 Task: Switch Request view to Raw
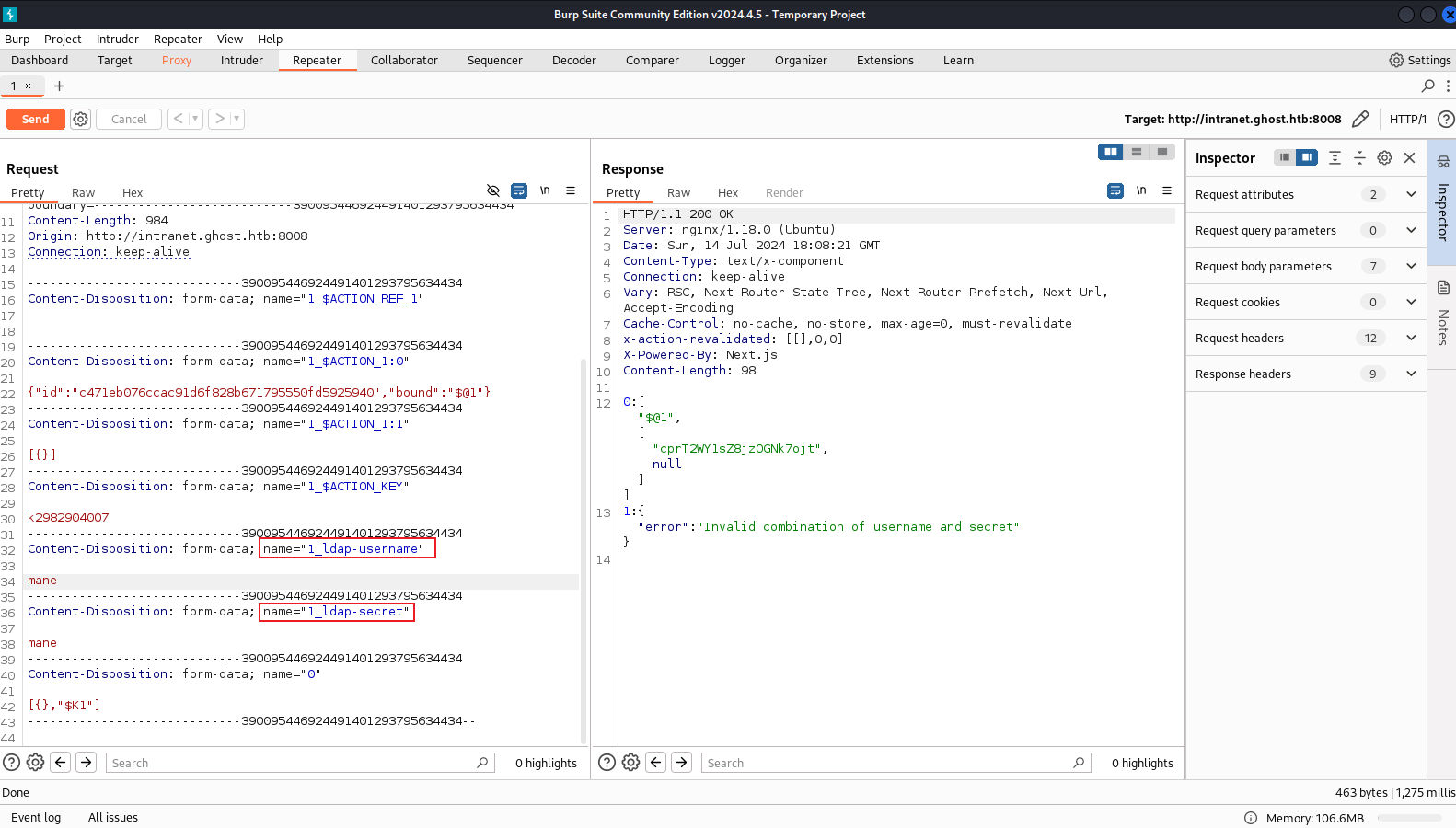tap(83, 192)
